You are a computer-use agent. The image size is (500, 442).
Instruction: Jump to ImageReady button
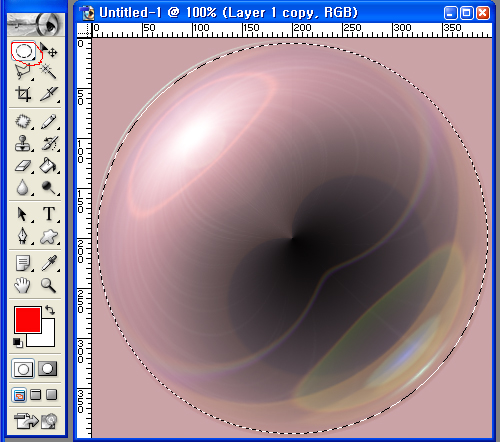click(x=35, y=421)
